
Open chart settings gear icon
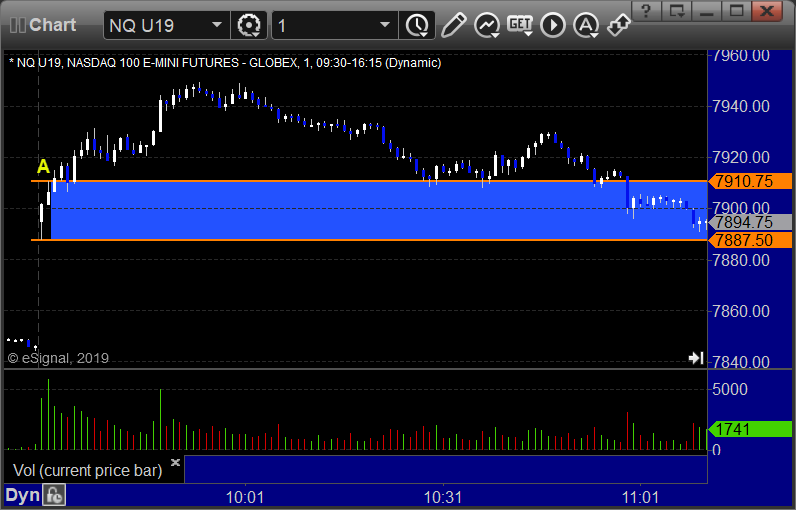pyautogui.click(x=249, y=25)
